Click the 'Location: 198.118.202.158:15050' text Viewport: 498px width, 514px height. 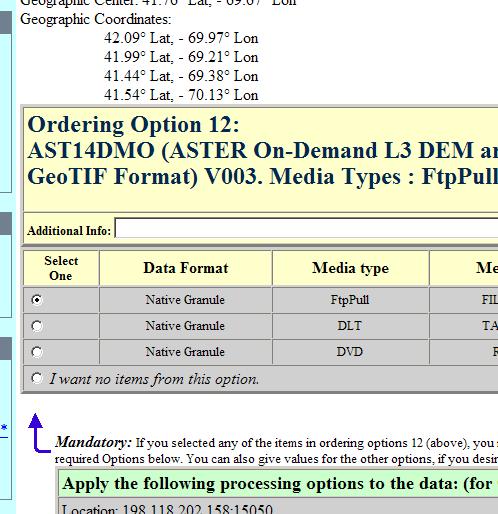167,509
